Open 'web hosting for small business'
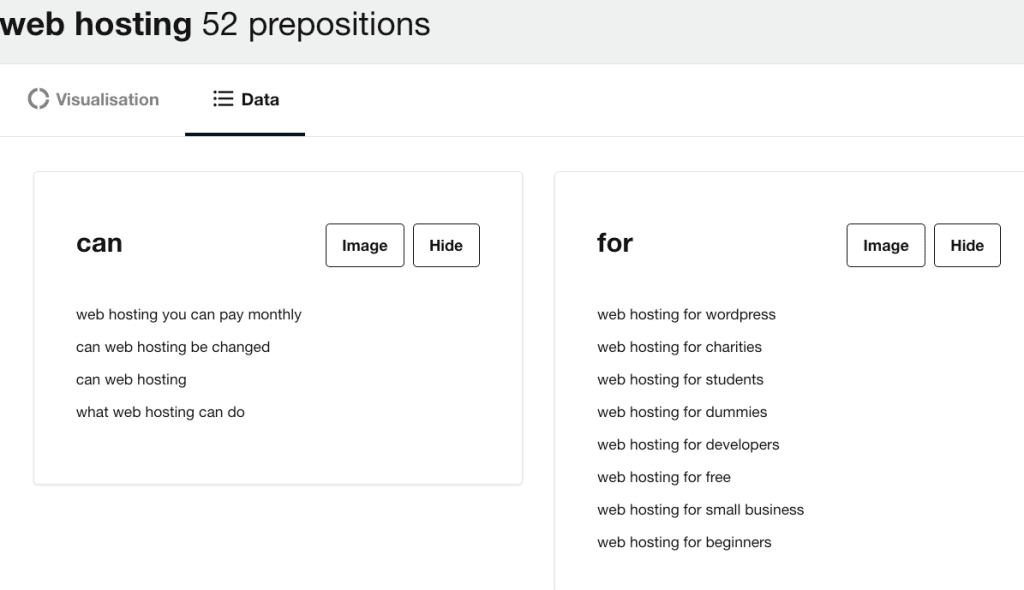1024x590 pixels. (x=701, y=510)
